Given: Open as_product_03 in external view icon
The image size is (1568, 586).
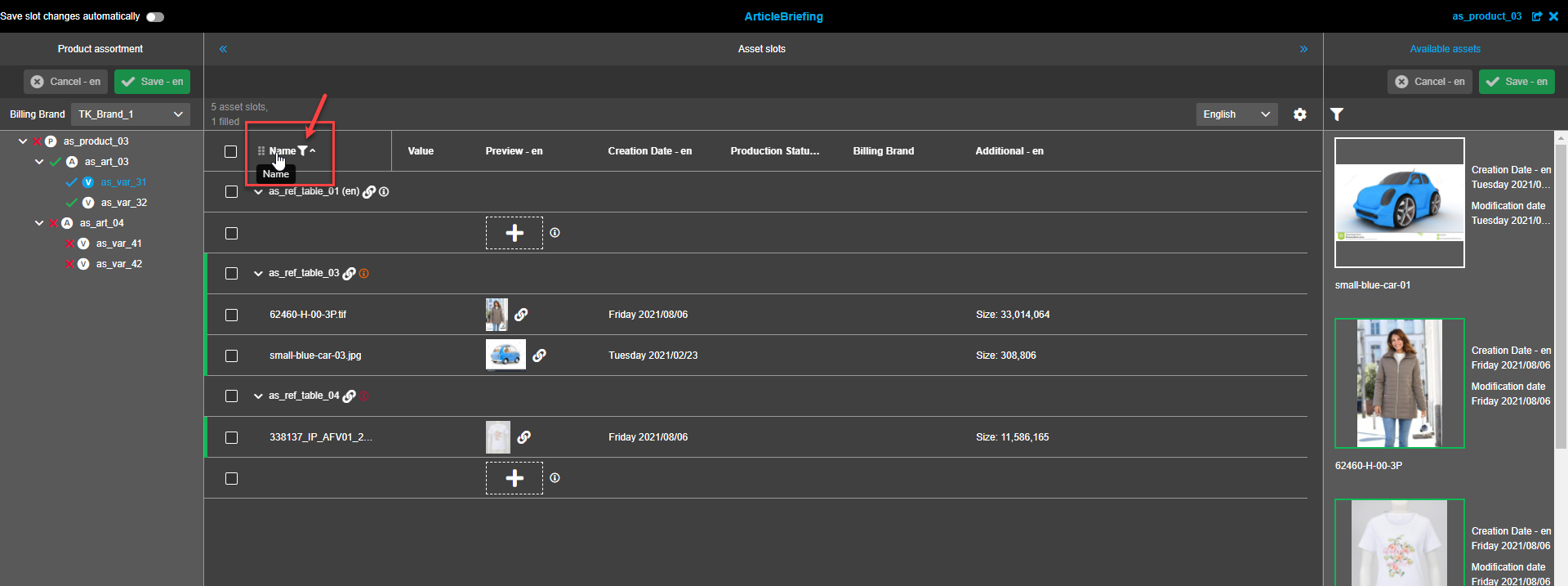Looking at the screenshot, I should tap(1537, 16).
